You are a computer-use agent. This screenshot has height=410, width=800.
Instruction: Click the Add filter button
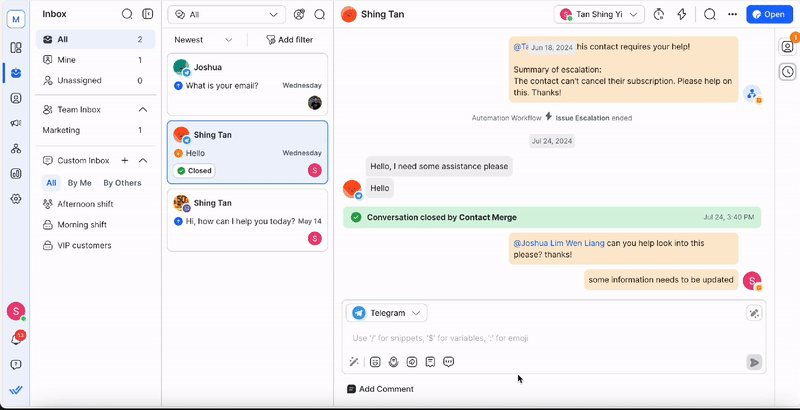pos(288,40)
